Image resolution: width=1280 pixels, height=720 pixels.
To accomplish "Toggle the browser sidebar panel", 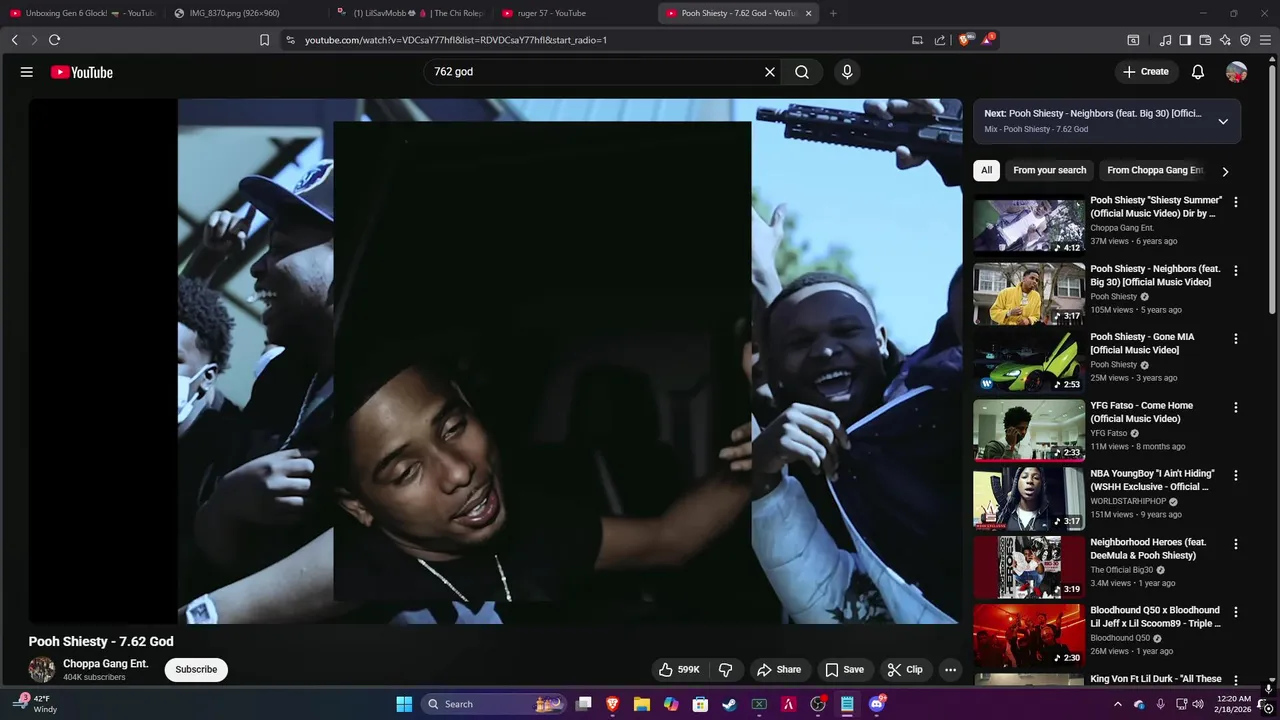I will [x=1185, y=40].
